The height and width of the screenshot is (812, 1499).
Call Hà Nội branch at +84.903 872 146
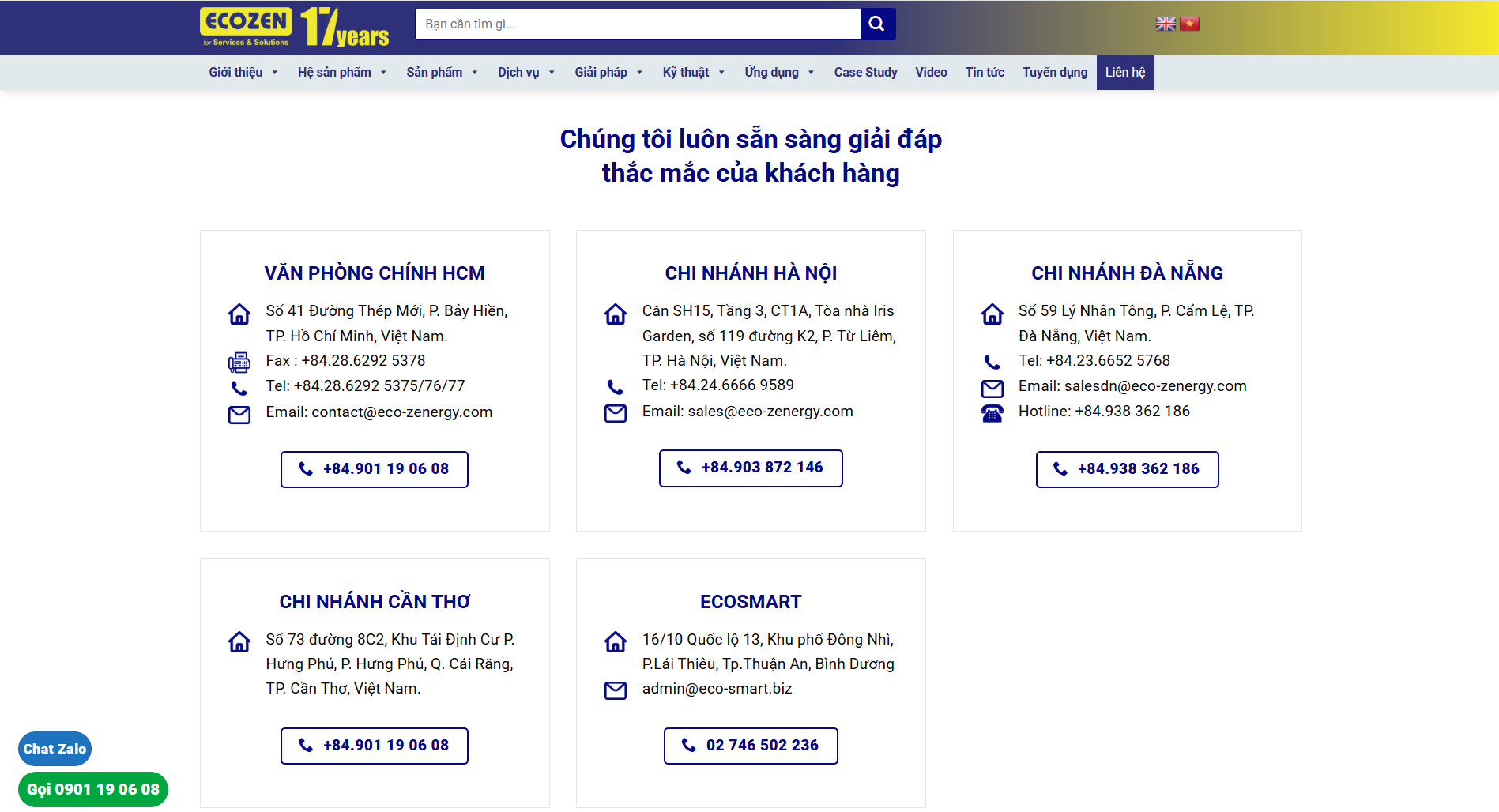pyautogui.click(x=751, y=468)
